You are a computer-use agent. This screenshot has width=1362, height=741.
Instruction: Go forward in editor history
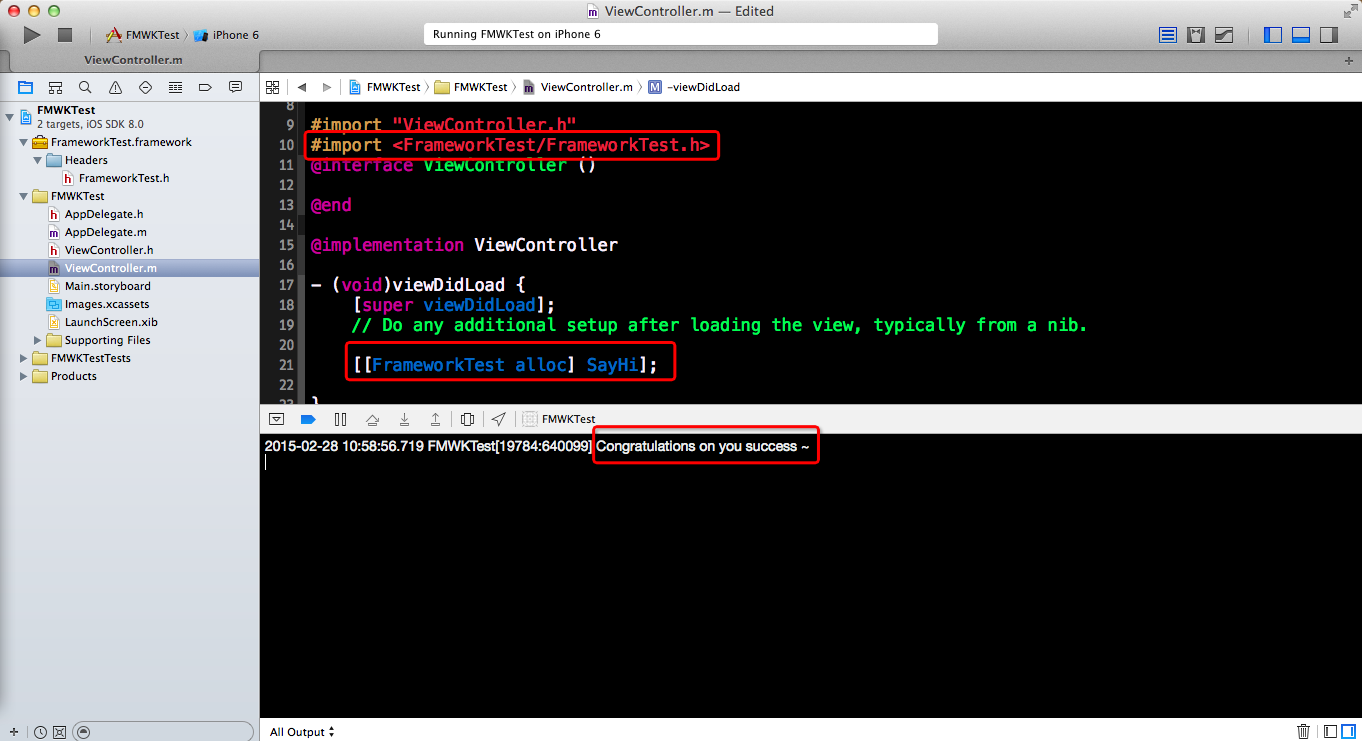tap(327, 87)
